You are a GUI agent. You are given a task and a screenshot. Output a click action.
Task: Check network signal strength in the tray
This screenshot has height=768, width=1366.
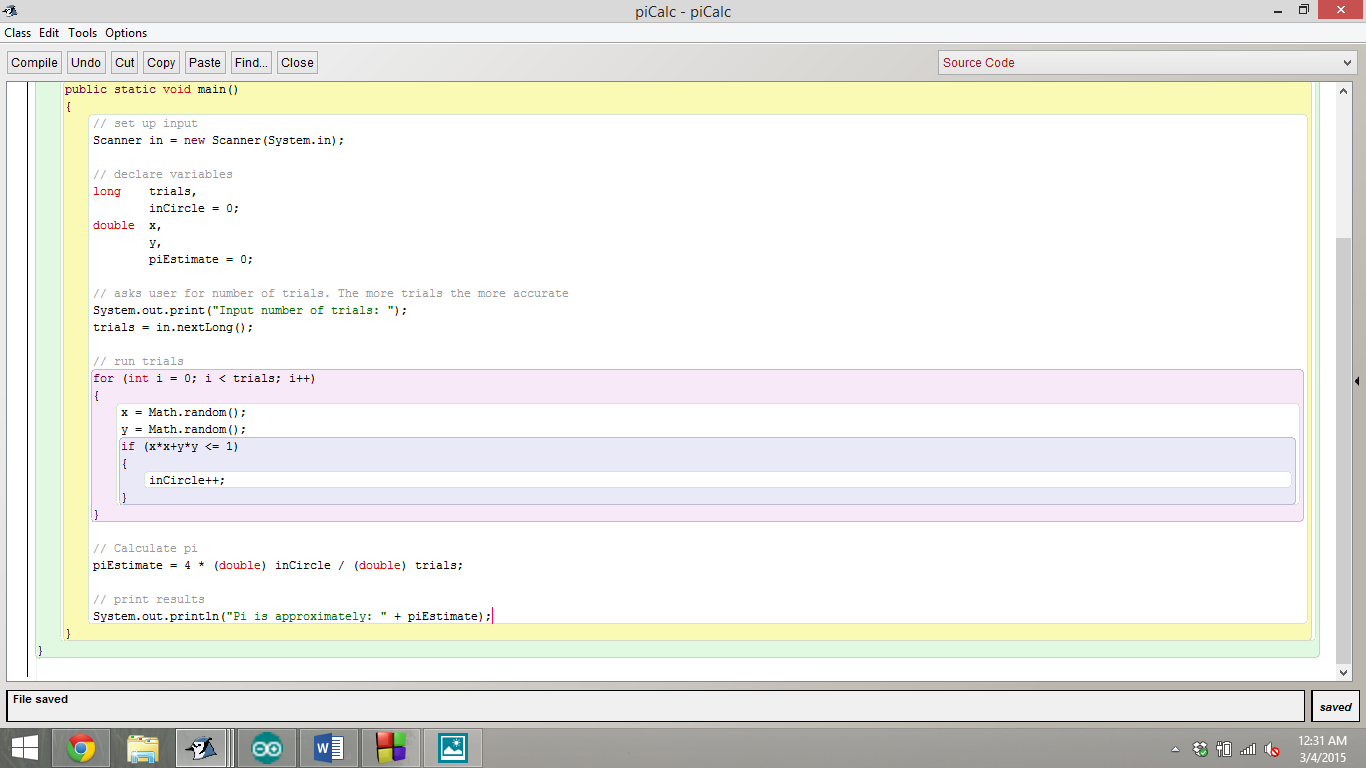pyautogui.click(x=1246, y=747)
